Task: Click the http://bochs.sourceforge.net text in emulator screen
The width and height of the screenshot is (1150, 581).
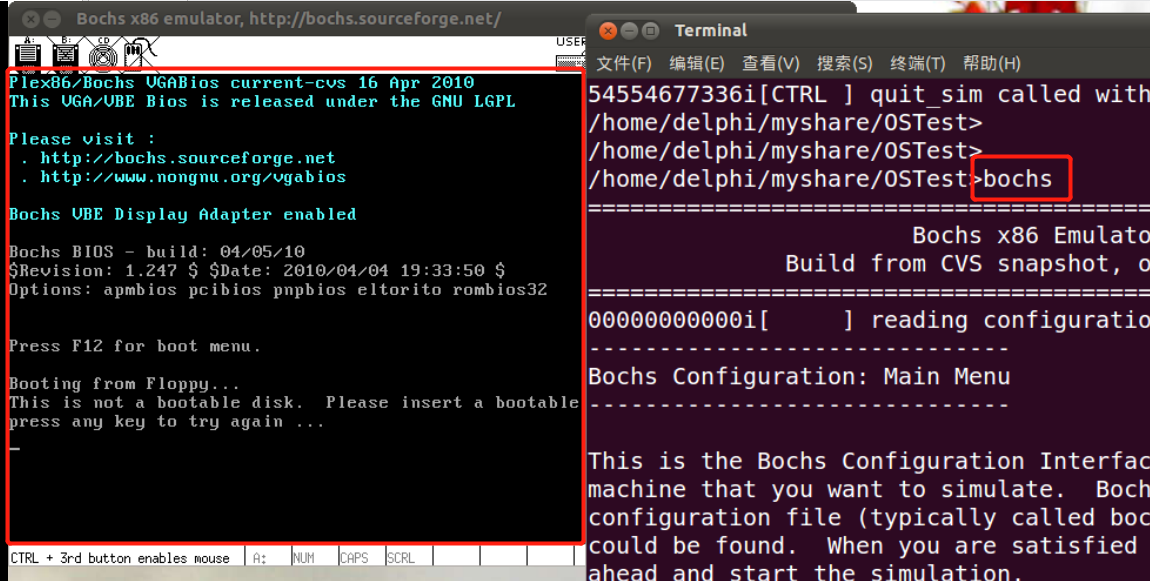Action: click(188, 158)
